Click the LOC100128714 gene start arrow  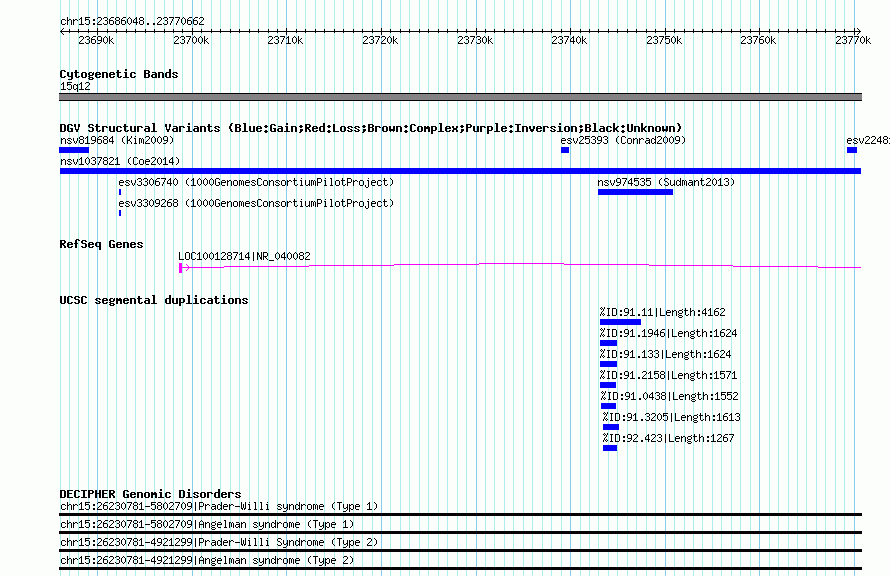click(x=184, y=268)
